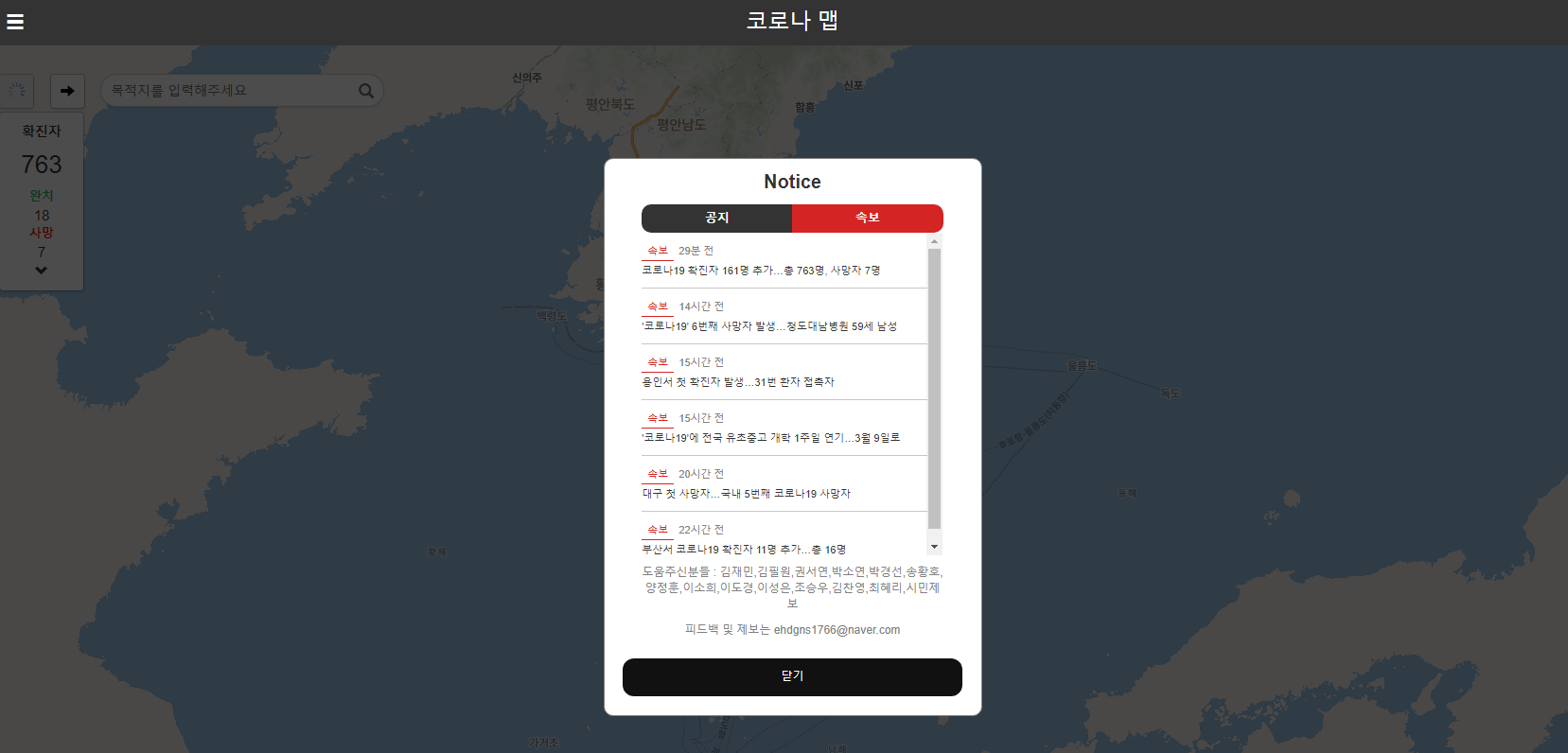1568x753 pixels.
Task: Switch to the 속보 tab
Action: [868, 218]
